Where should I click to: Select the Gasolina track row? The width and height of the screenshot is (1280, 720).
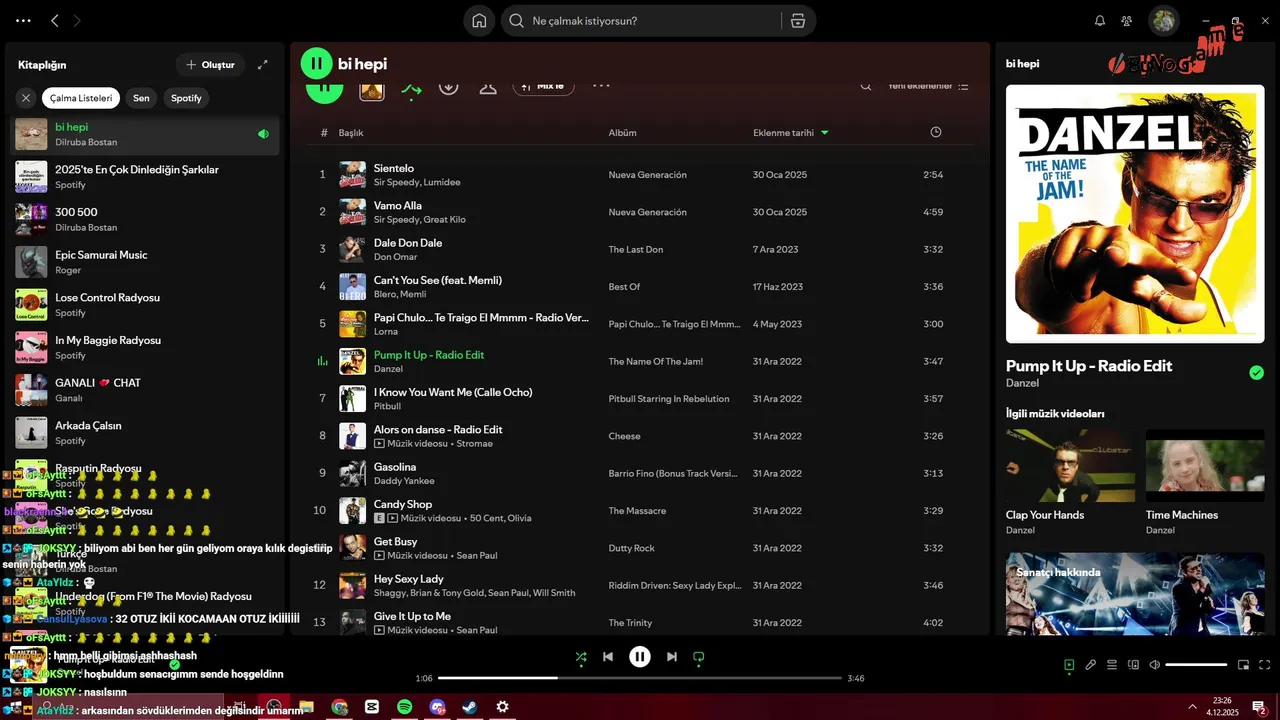coord(640,474)
